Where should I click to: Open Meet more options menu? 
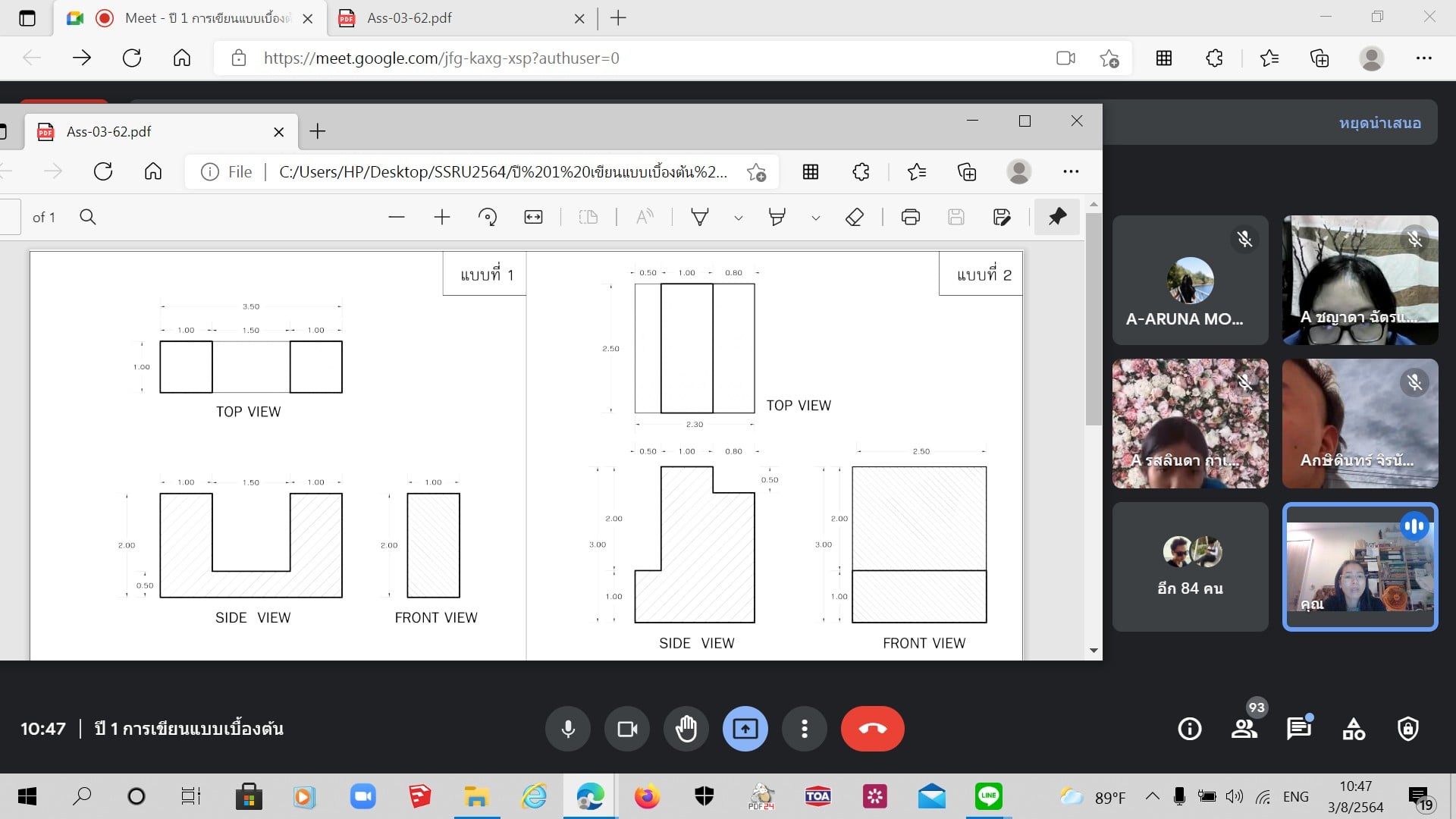tap(804, 729)
